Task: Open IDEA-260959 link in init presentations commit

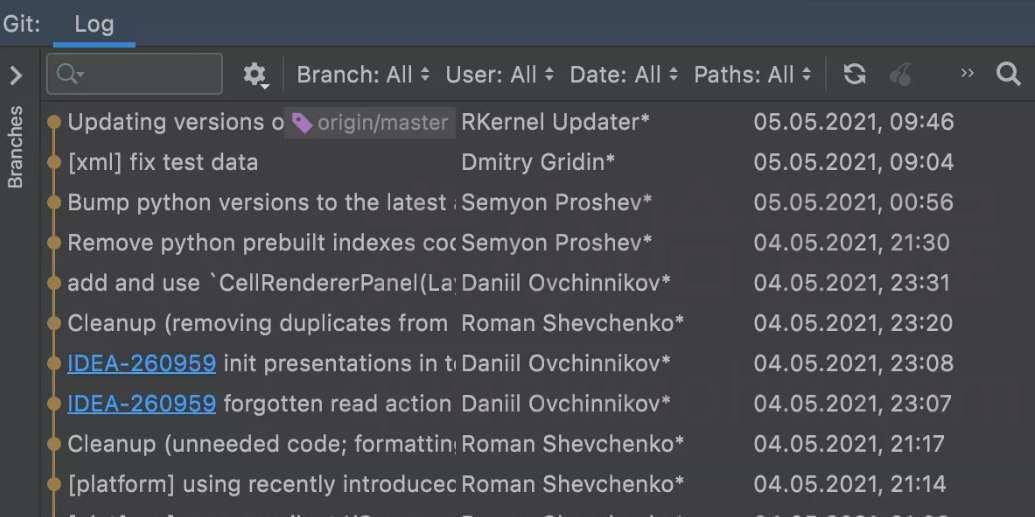Action: pyautogui.click(x=141, y=363)
